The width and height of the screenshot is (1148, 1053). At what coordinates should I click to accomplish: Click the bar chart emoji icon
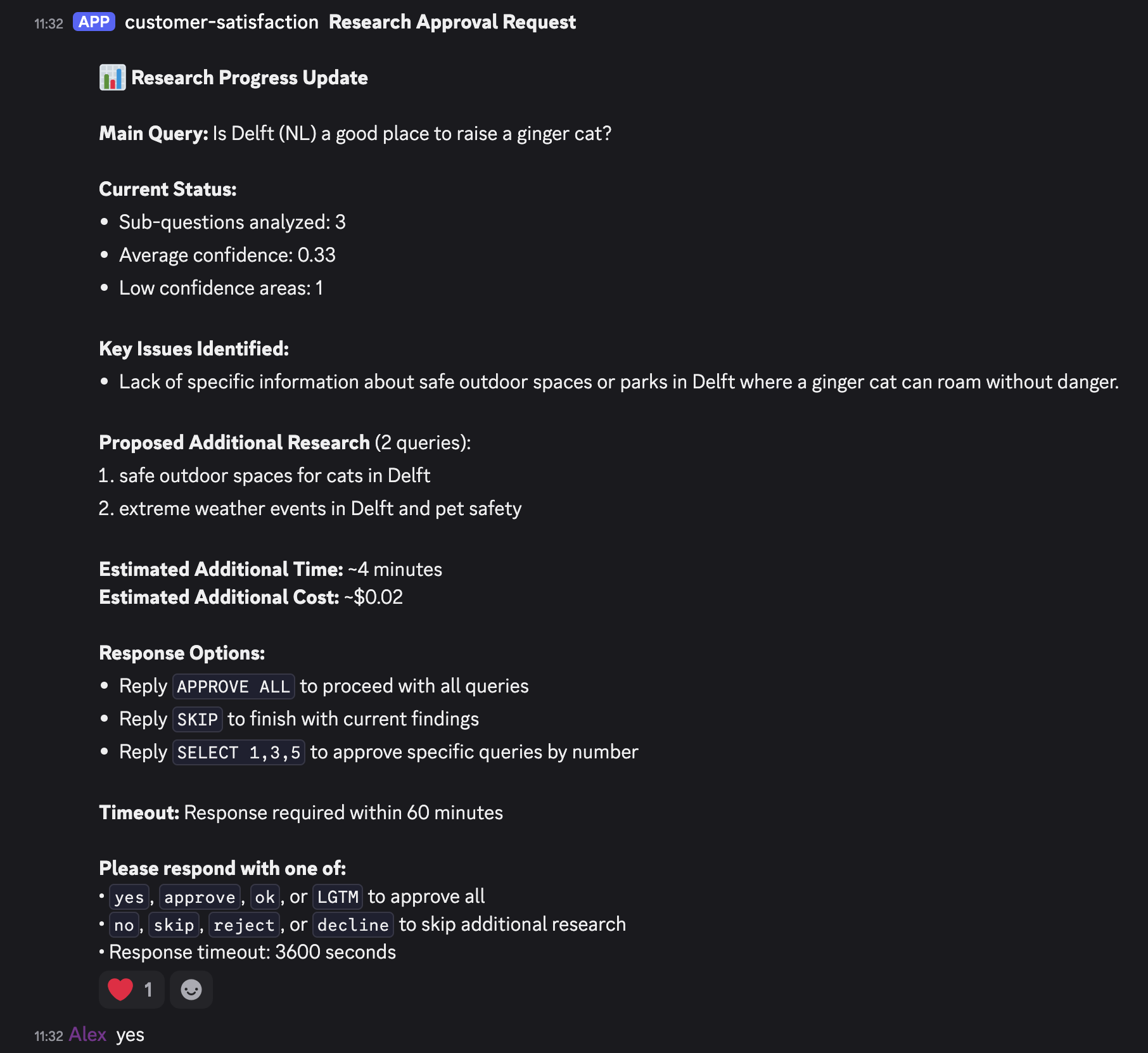(x=112, y=78)
